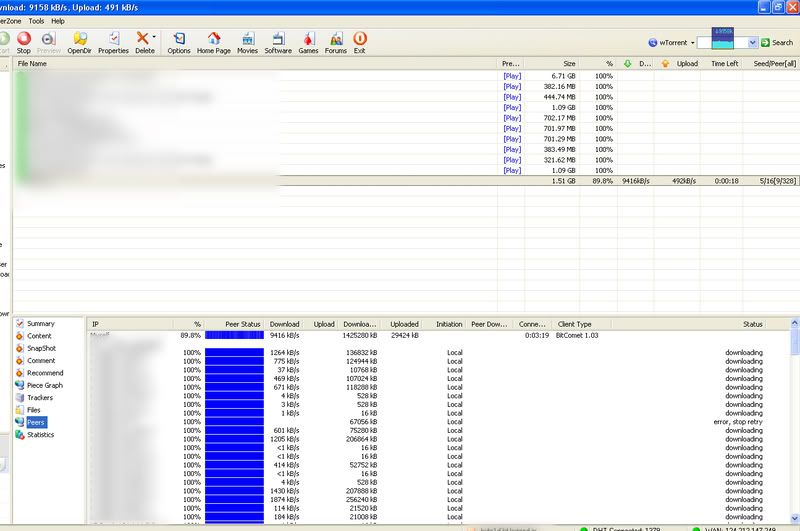Sort by Size column header
Screen dimensions: 800x531
[552, 64]
